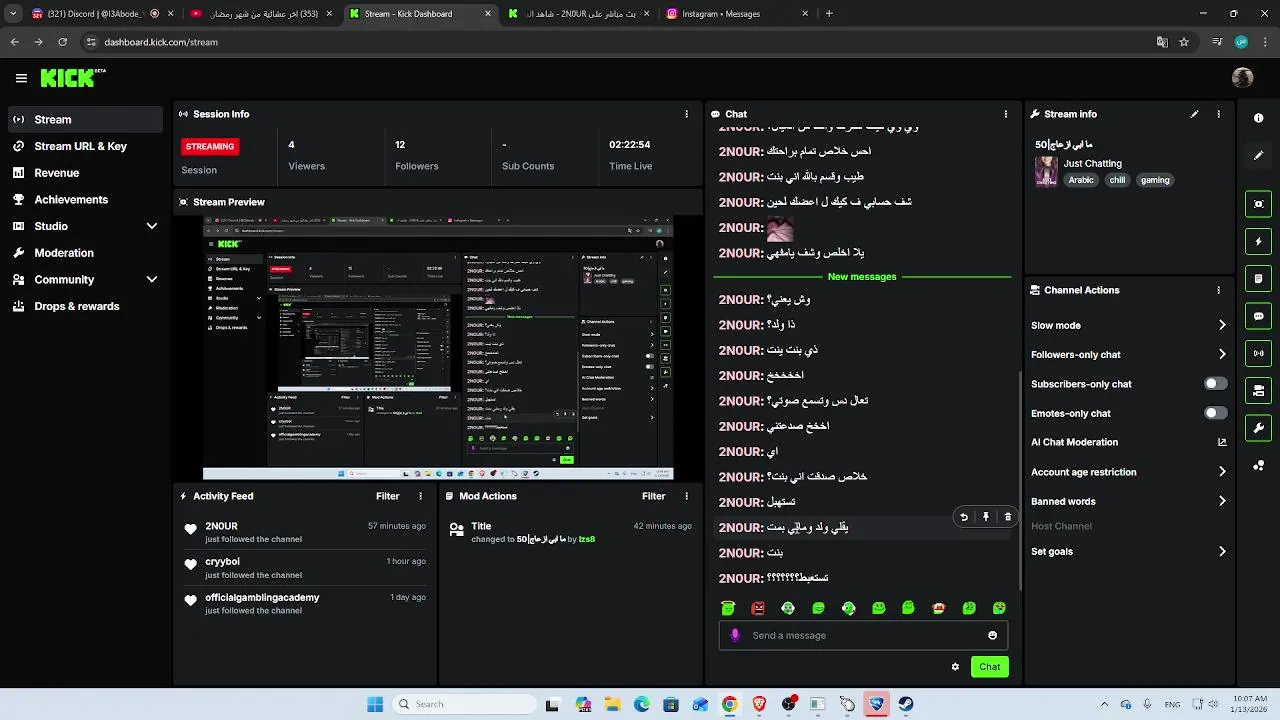Click the share dots icon in right sidebar

pyautogui.click(x=1258, y=466)
